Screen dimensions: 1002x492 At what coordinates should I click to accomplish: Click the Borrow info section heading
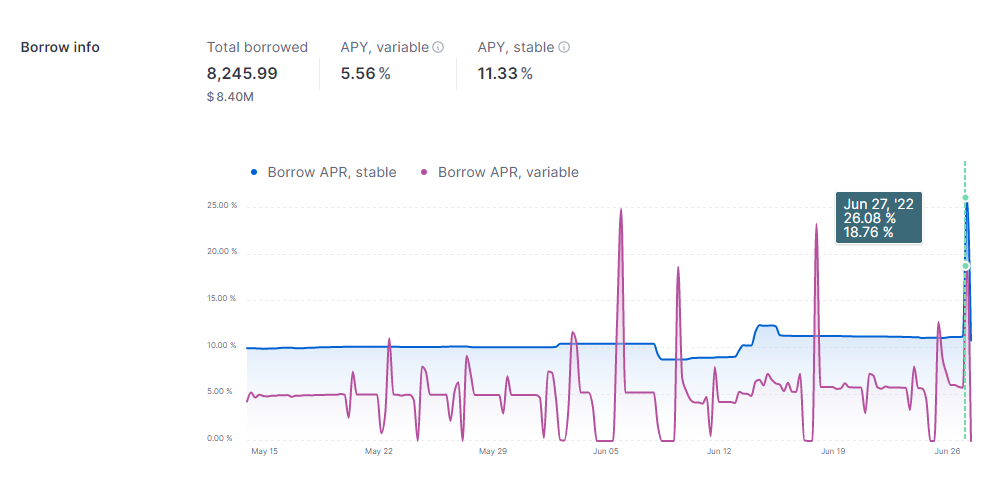pyautogui.click(x=60, y=47)
